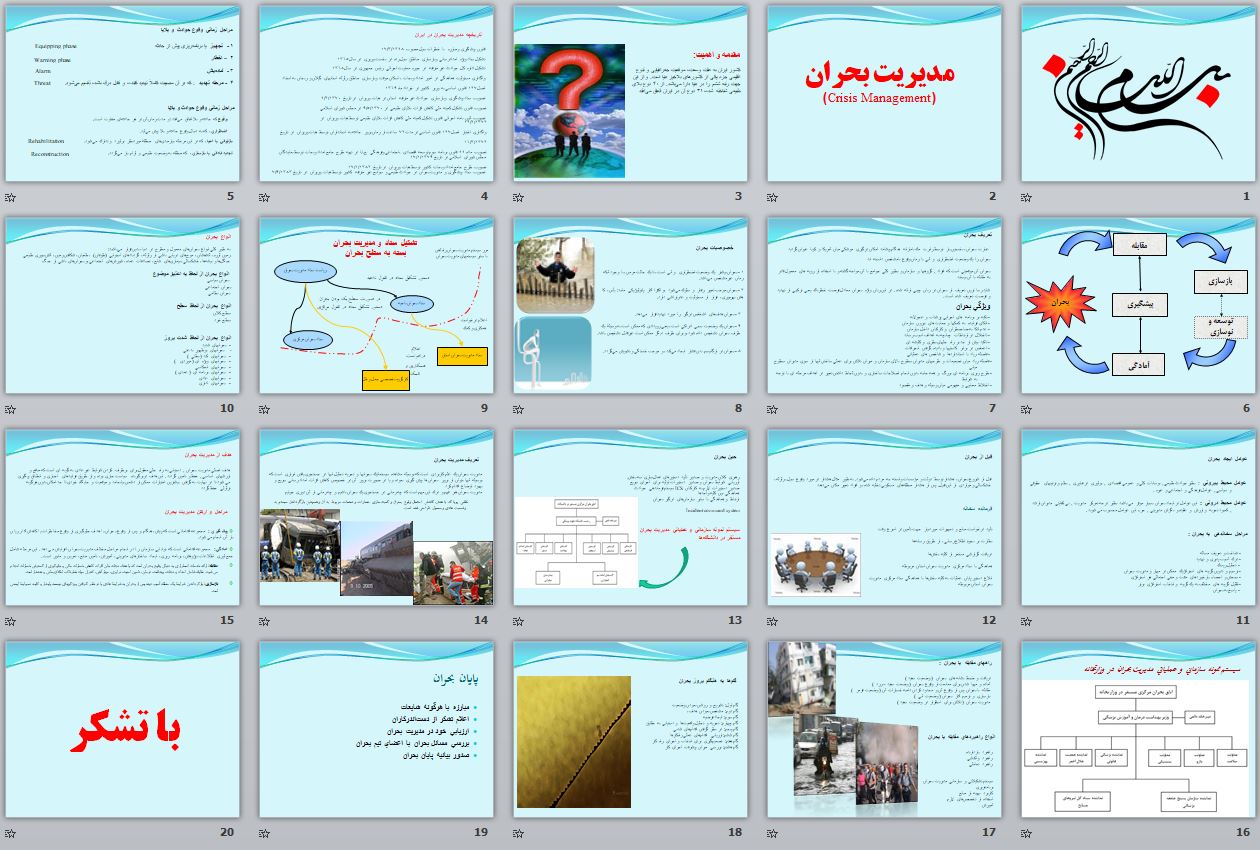
Task: Click the slide number 14 label
Action: pos(481,620)
